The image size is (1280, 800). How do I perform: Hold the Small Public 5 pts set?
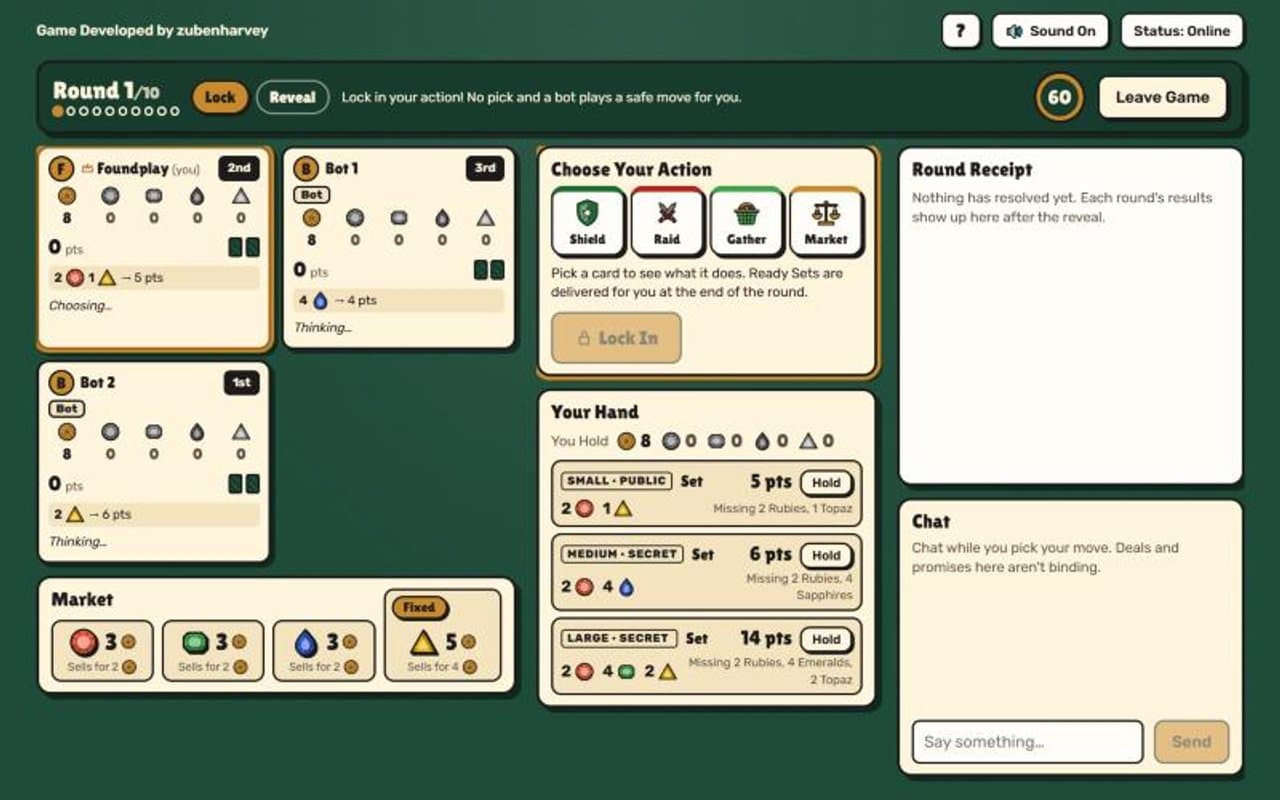(826, 483)
